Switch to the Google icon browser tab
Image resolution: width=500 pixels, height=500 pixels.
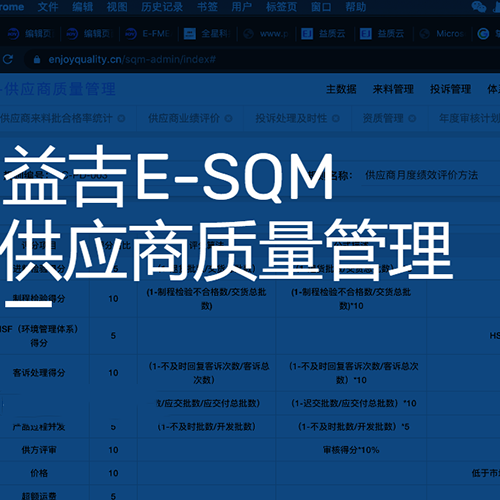click(x=487, y=34)
